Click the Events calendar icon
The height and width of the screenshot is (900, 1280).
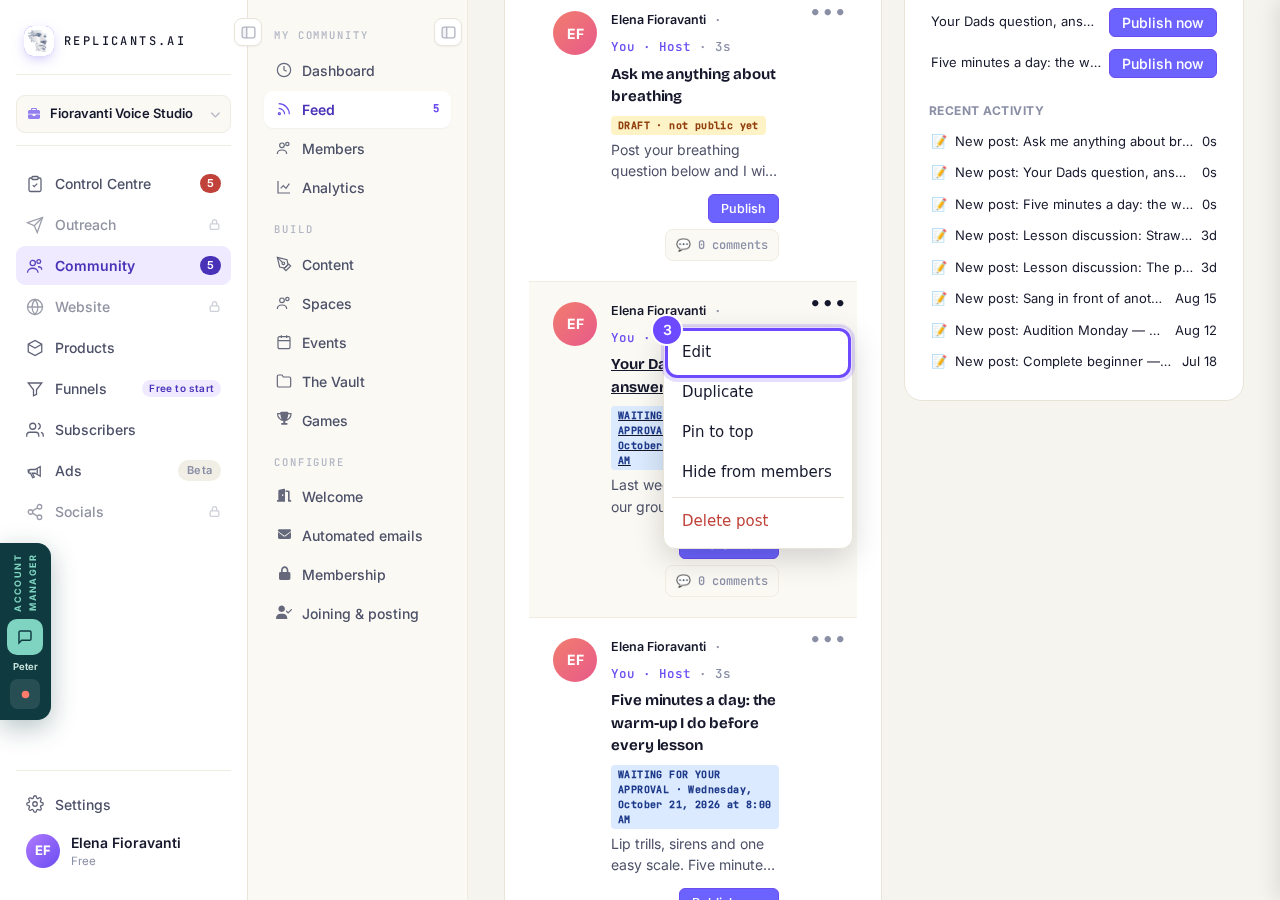pyautogui.click(x=284, y=343)
